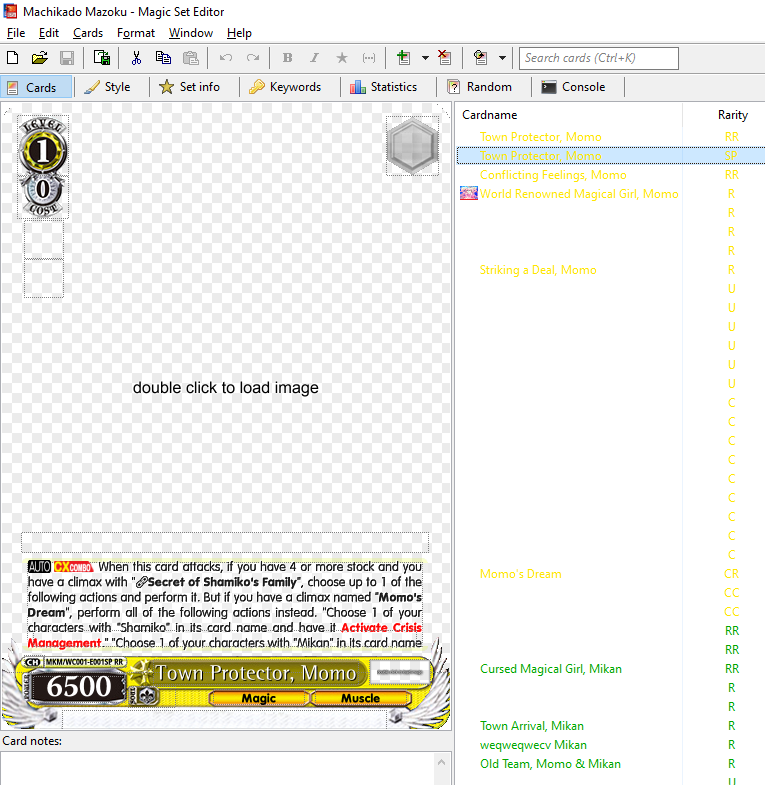Open the Console tab
The image size is (765, 785).
574,87
